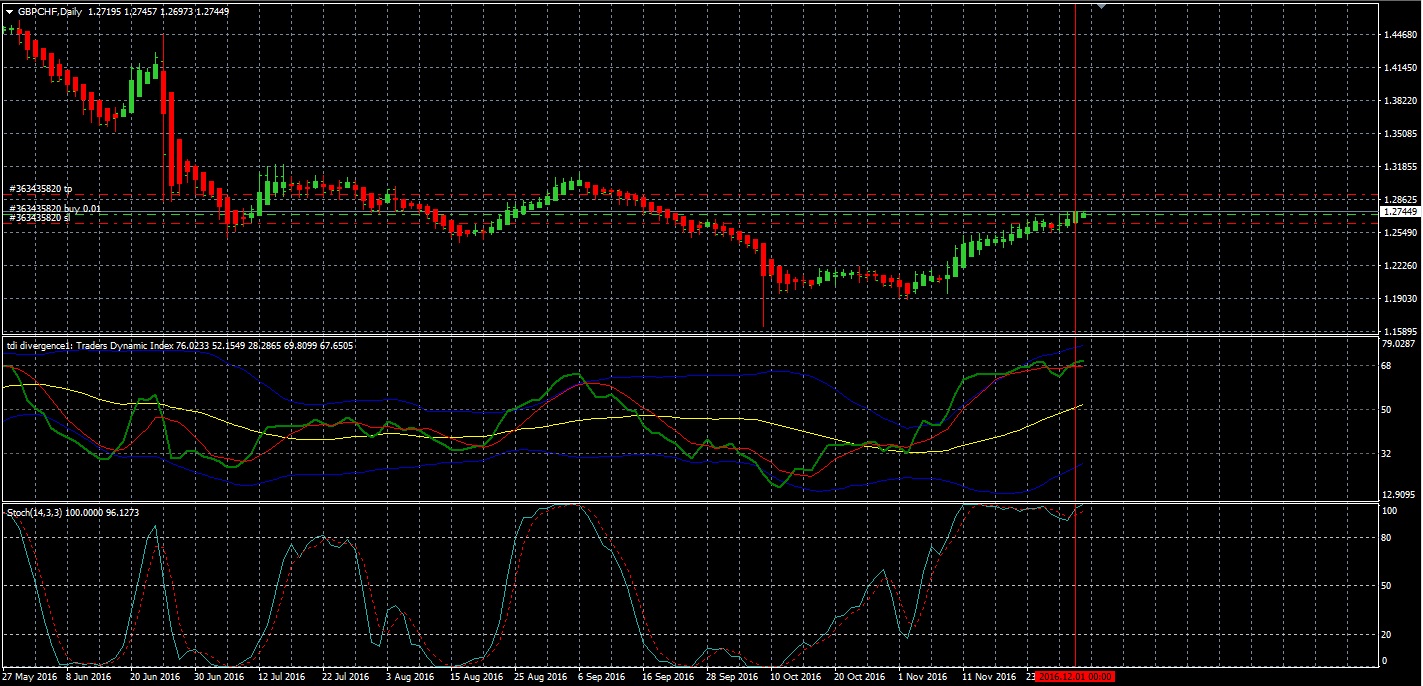The image size is (1423, 686).
Task: Click the #363435820 buy 0.01 order label
Action: (55, 208)
